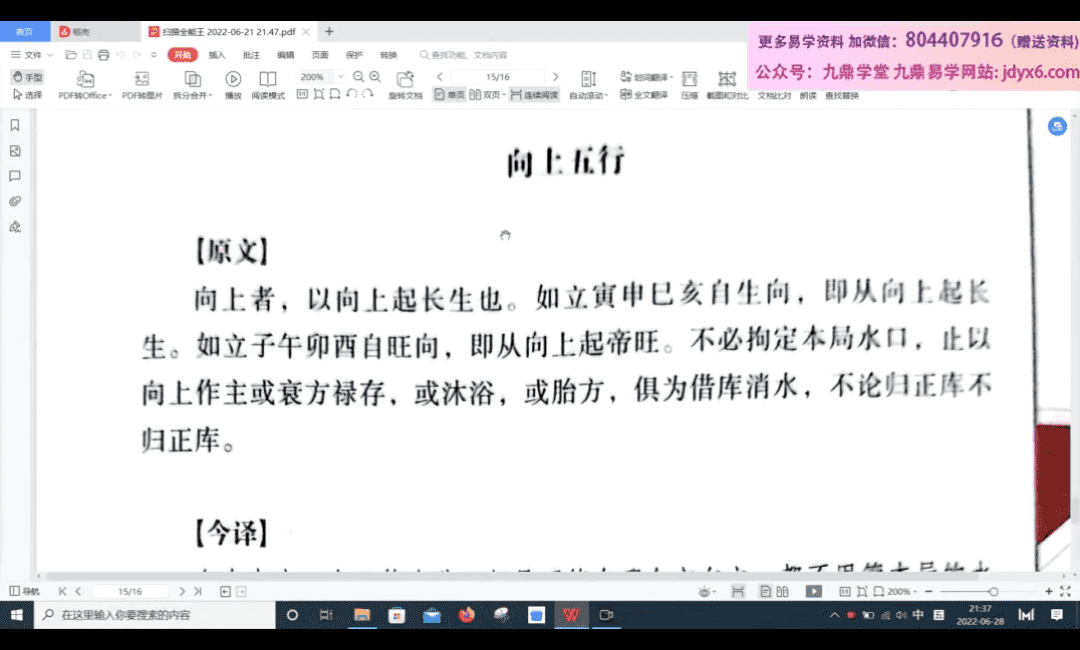Viewport: 1080px width, 650px height.
Task: Click the zoom out magnifier icon
Action: [x=358, y=77]
